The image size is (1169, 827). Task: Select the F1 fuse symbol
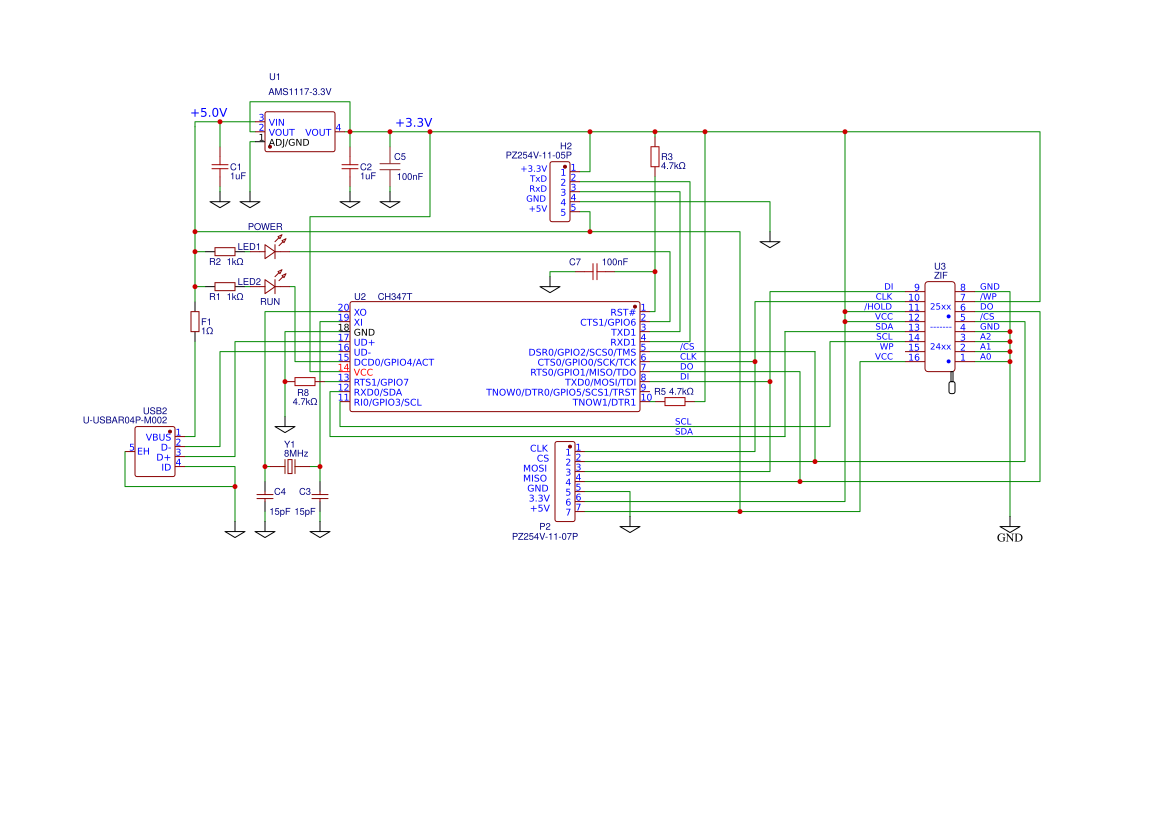[195, 321]
